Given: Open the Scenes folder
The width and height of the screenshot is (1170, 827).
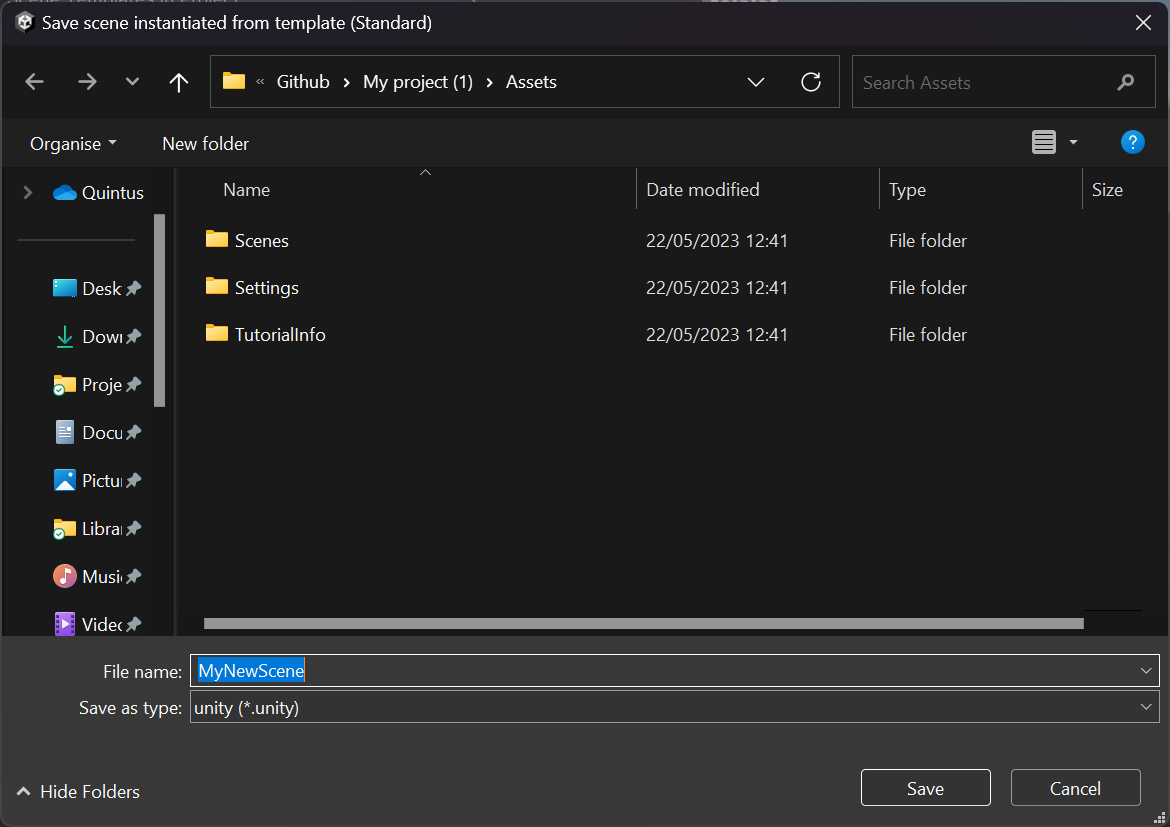Looking at the screenshot, I should (x=261, y=240).
